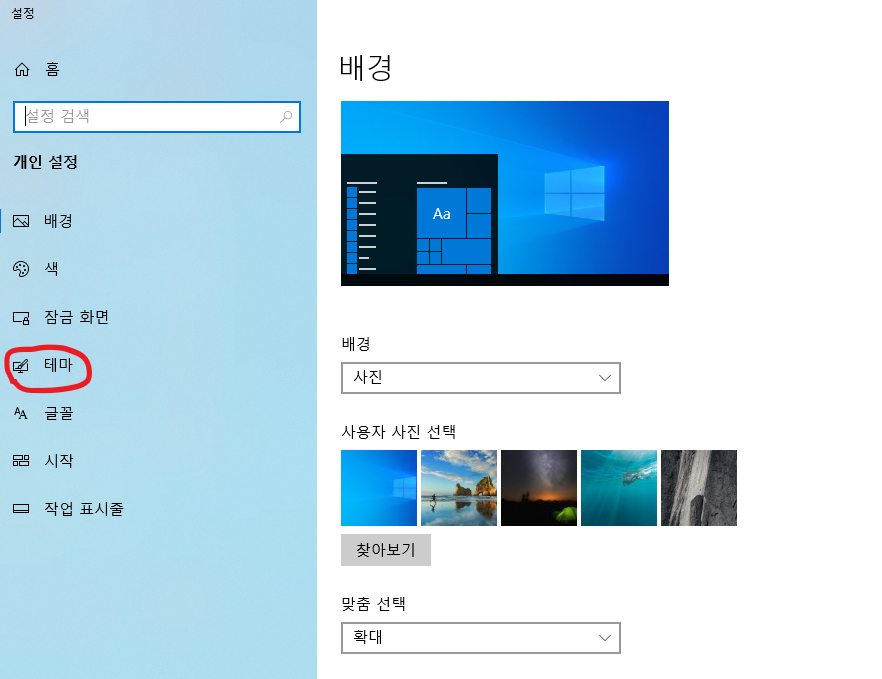
Task: Click the 색 palette icon
Action: pos(21,269)
